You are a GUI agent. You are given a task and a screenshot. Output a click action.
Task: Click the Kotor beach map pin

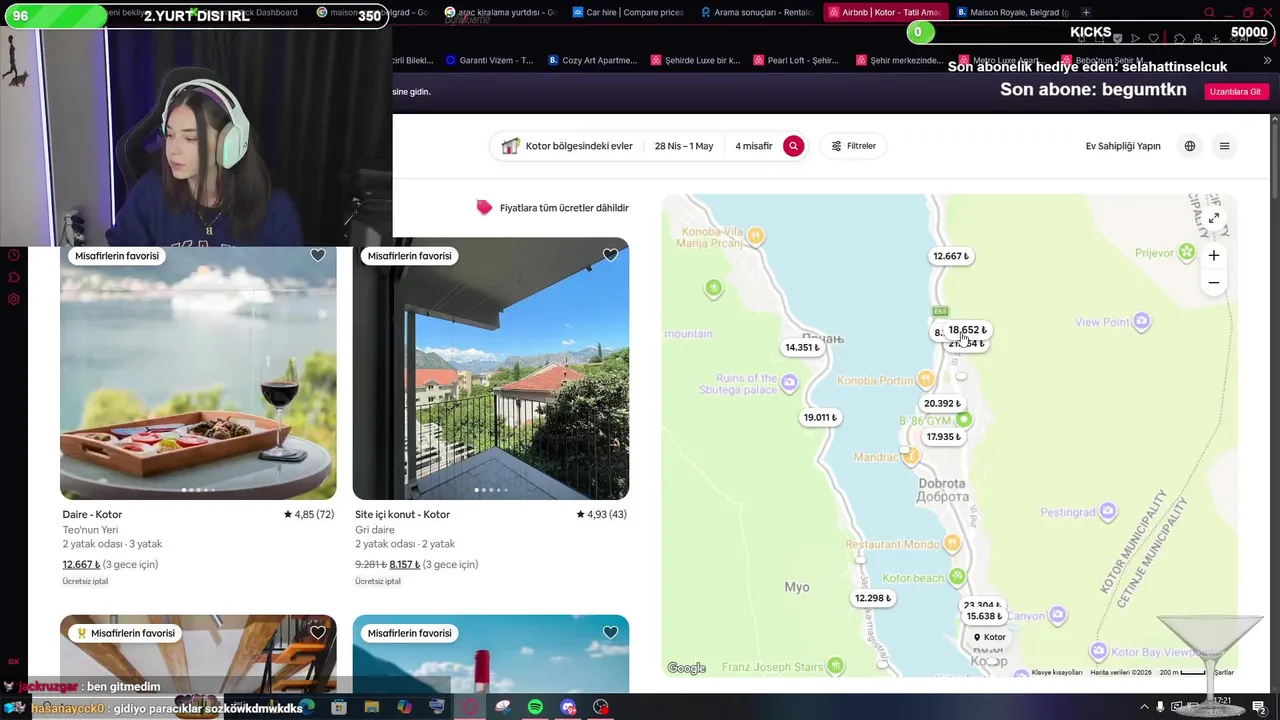[x=958, y=576]
